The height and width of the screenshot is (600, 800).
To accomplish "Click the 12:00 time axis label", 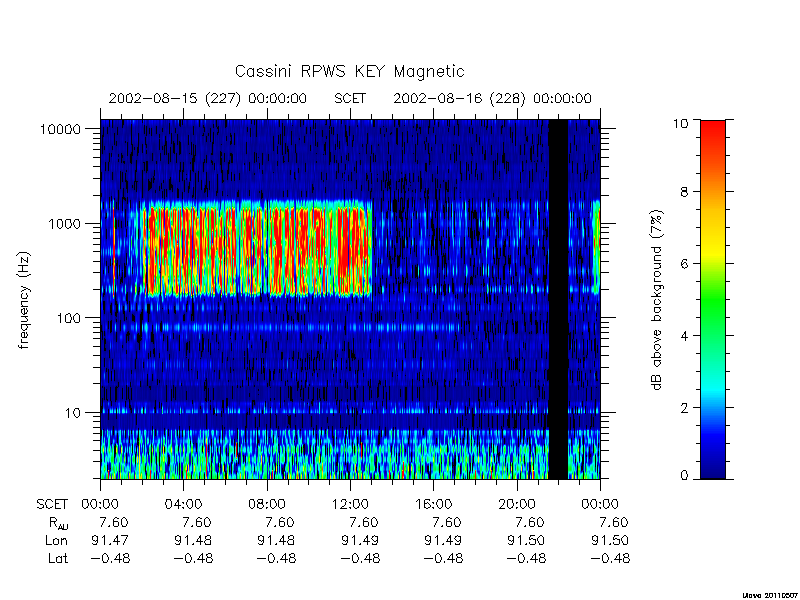I will click(x=351, y=505).
